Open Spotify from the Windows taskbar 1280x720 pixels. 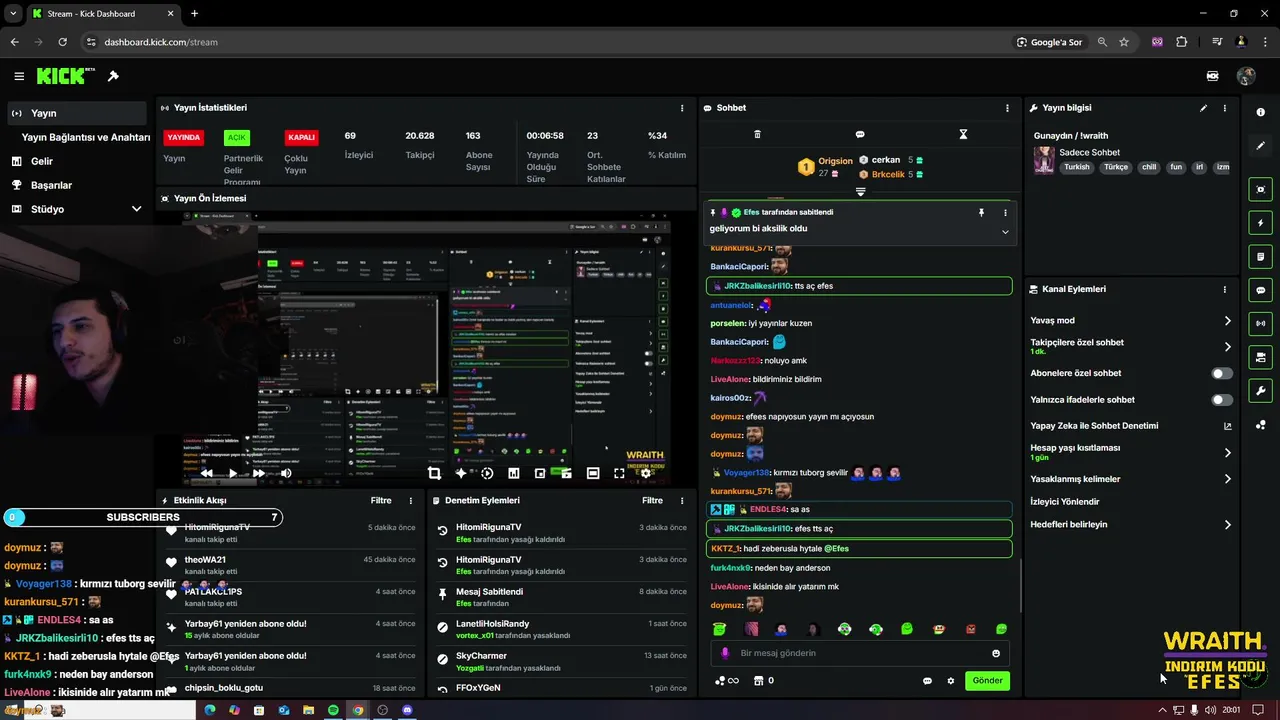pos(333,710)
